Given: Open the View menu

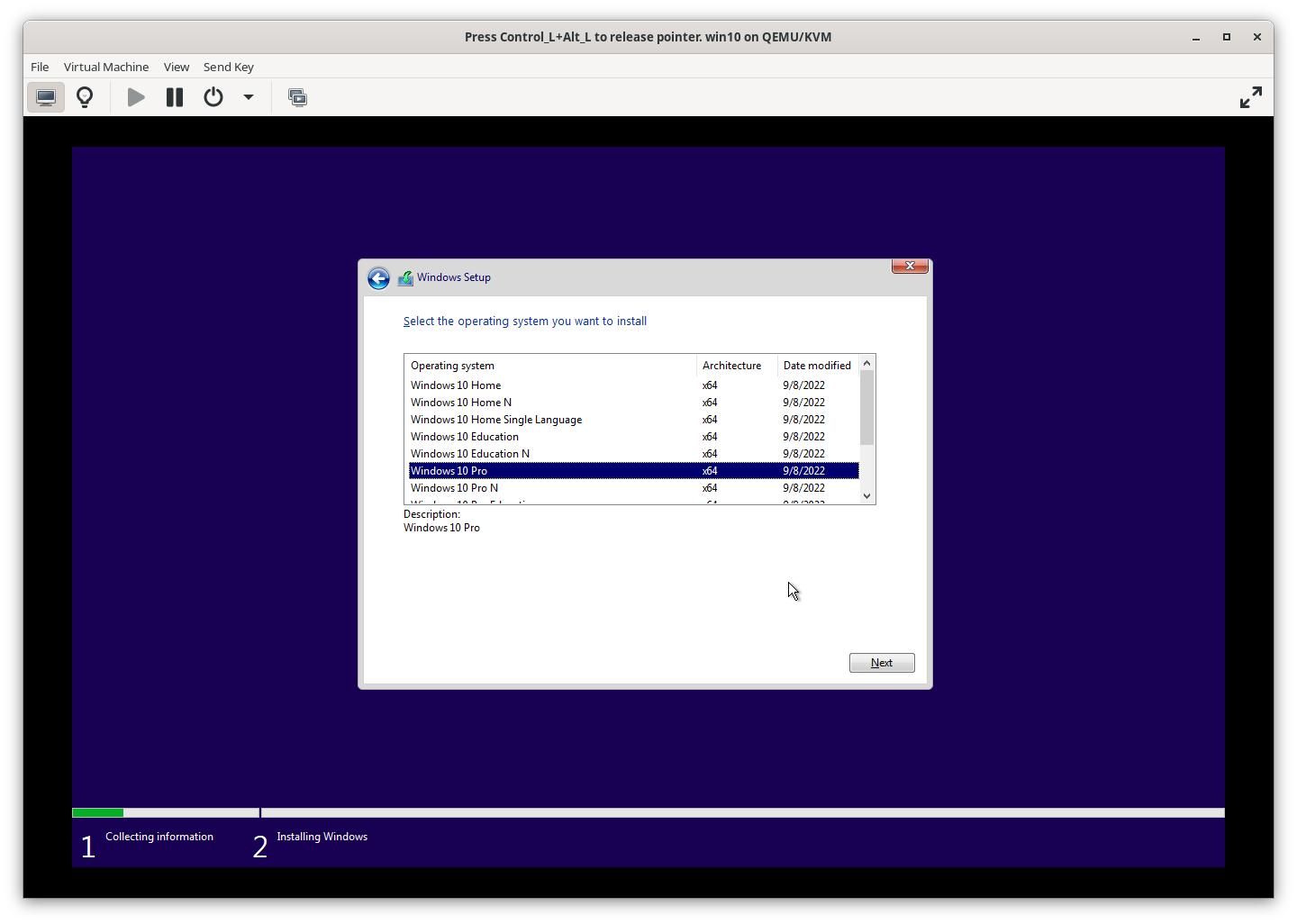Looking at the screenshot, I should click(177, 67).
